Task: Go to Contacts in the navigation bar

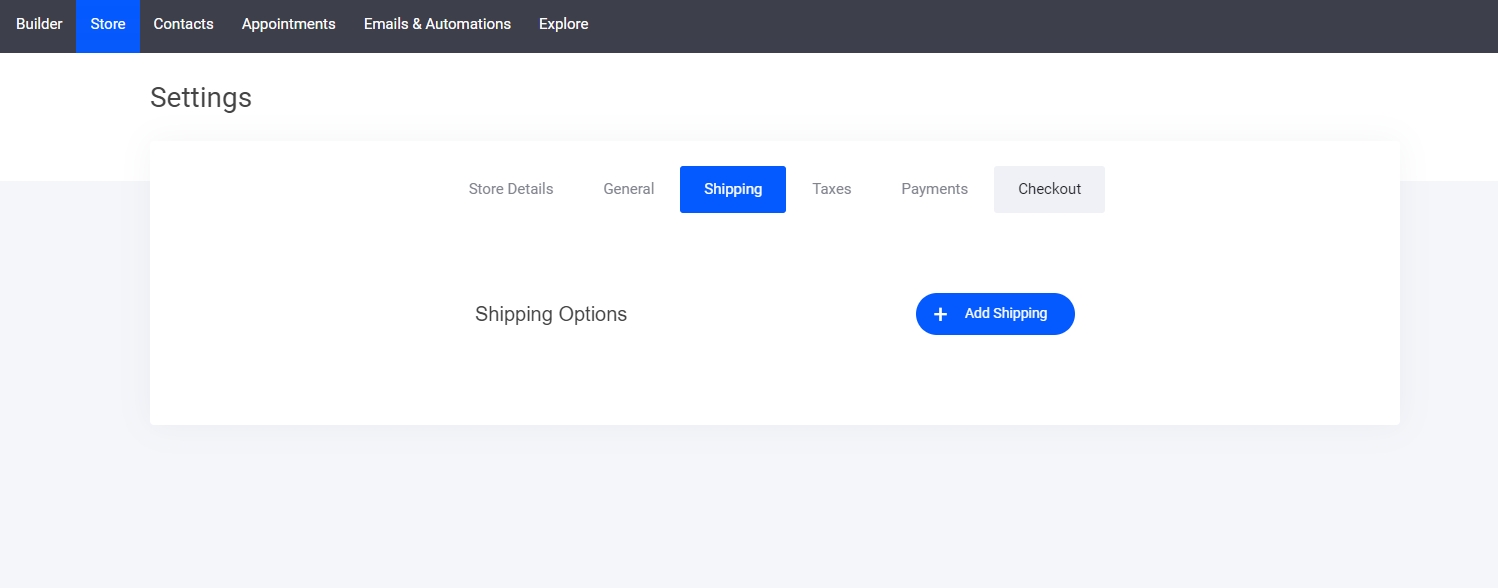Action: (x=183, y=24)
